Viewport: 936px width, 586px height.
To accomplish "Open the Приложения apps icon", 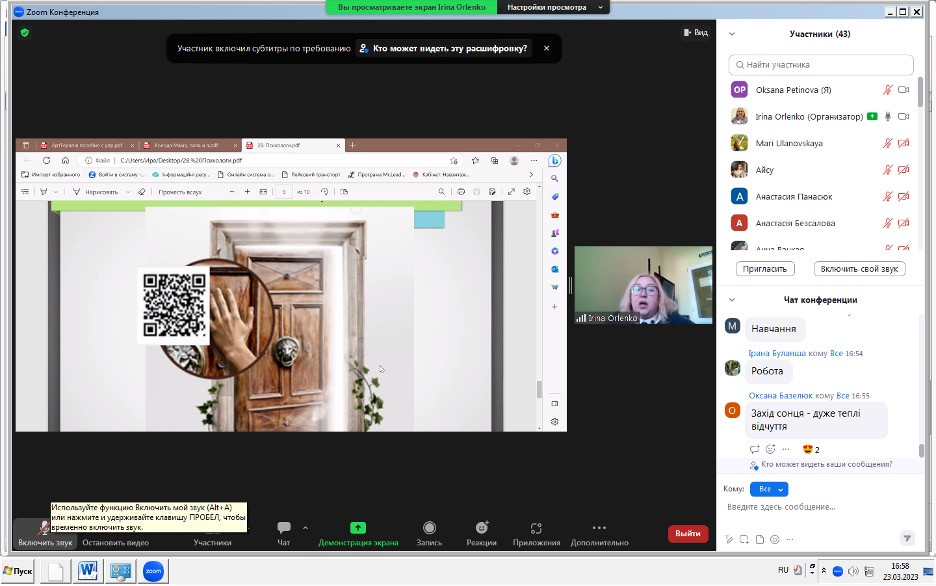I will click(536, 528).
